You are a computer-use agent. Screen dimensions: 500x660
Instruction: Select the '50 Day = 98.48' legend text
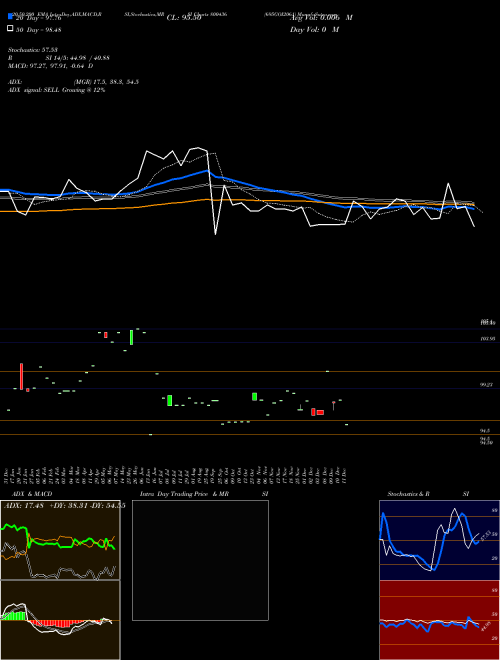(38, 29)
